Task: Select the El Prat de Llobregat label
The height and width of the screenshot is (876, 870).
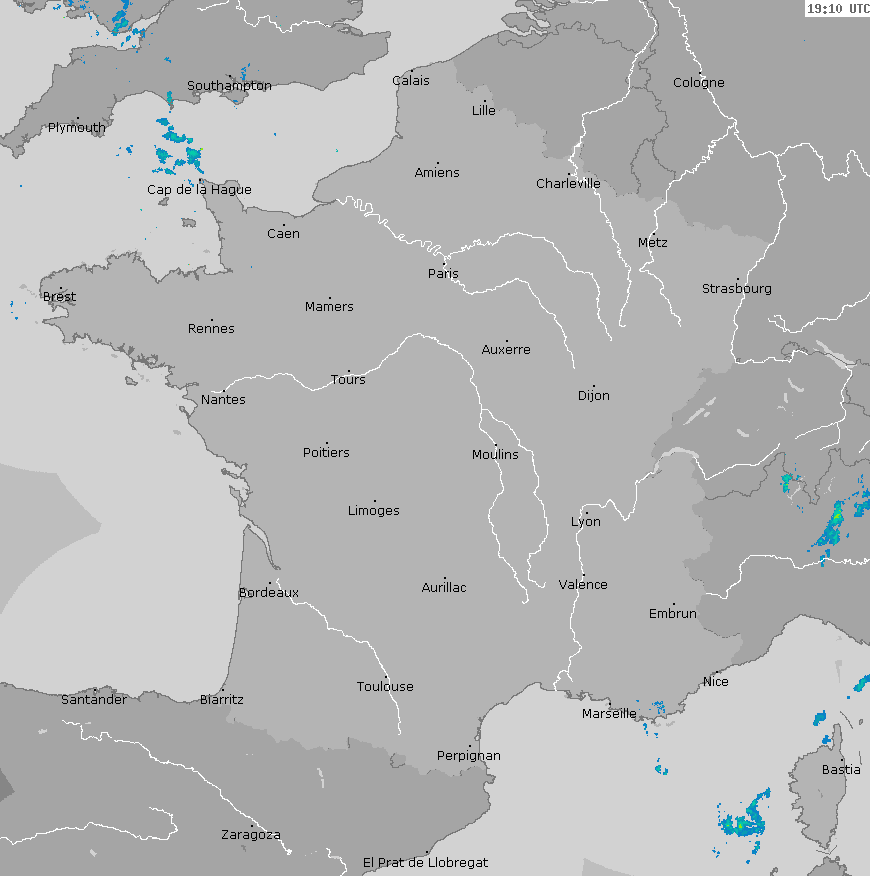Action: coord(425,862)
